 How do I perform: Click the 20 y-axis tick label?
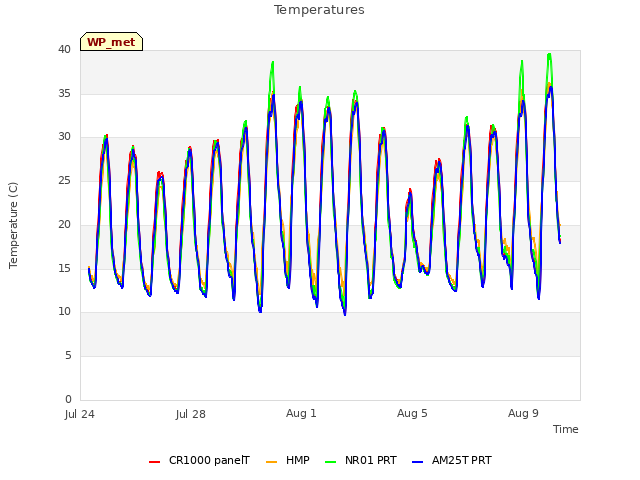click(x=64, y=224)
